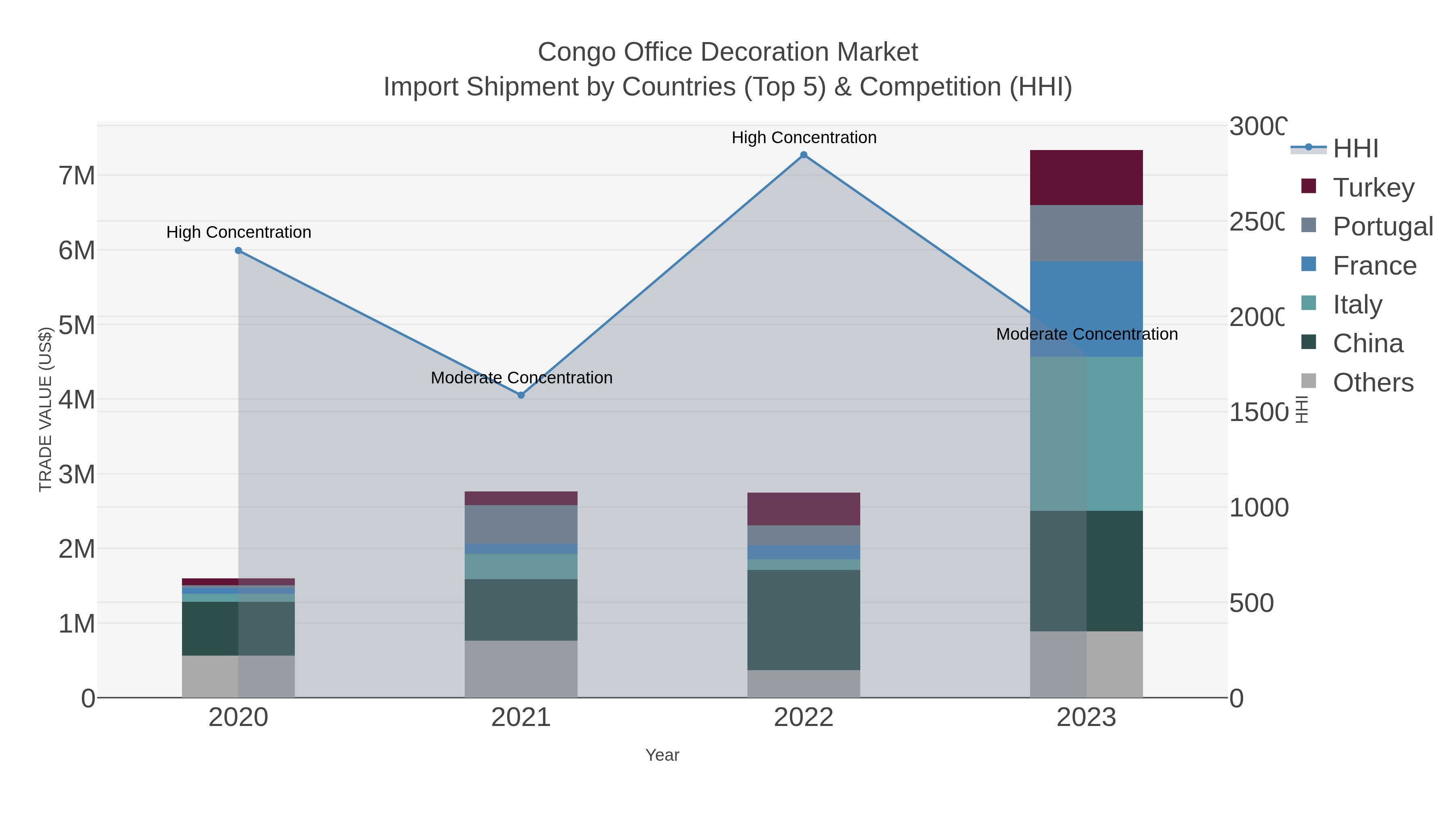
Task: Click the Italy segment of the 2023 bar
Action: coord(1086,434)
